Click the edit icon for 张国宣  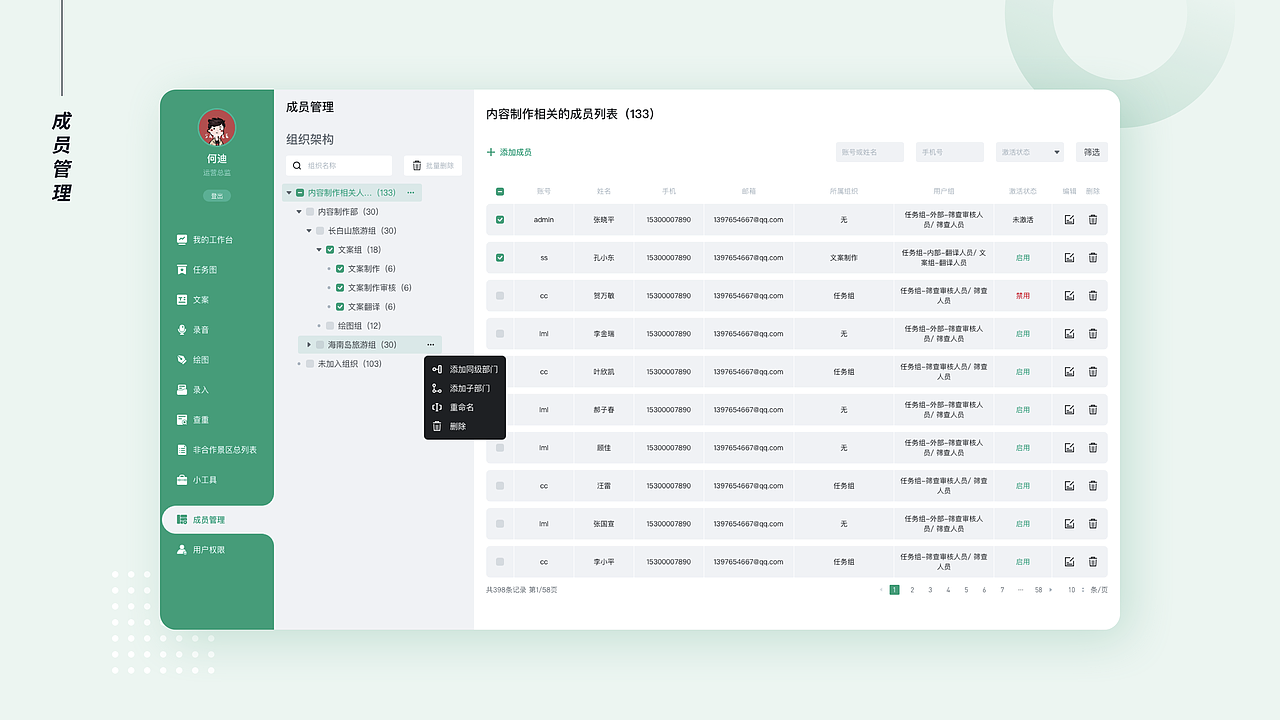pyautogui.click(x=1069, y=524)
